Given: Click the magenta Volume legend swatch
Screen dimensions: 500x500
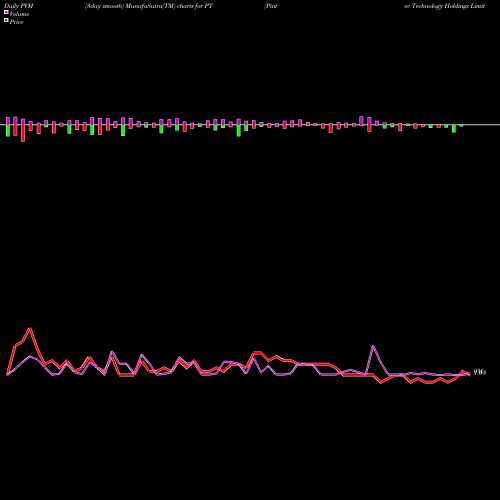Looking at the screenshot, I should [x=6, y=12].
